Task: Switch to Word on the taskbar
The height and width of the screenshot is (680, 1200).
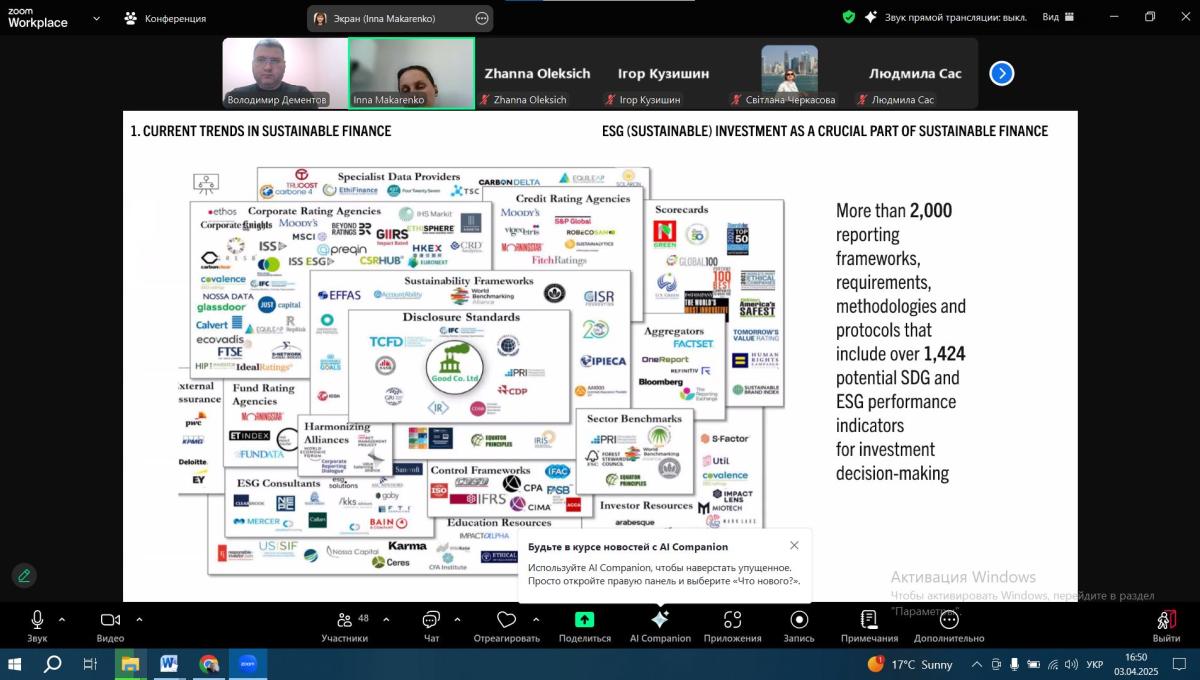Action: (168, 664)
